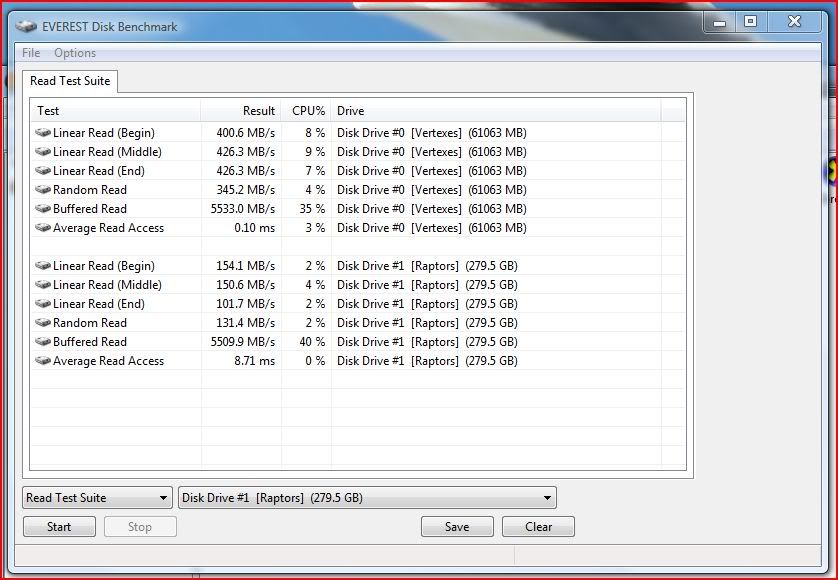Image resolution: width=838 pixels, height=580 pixels.
Task: Select the 345.2 MB/s Random Read result
Action: (x=246, y=190)
